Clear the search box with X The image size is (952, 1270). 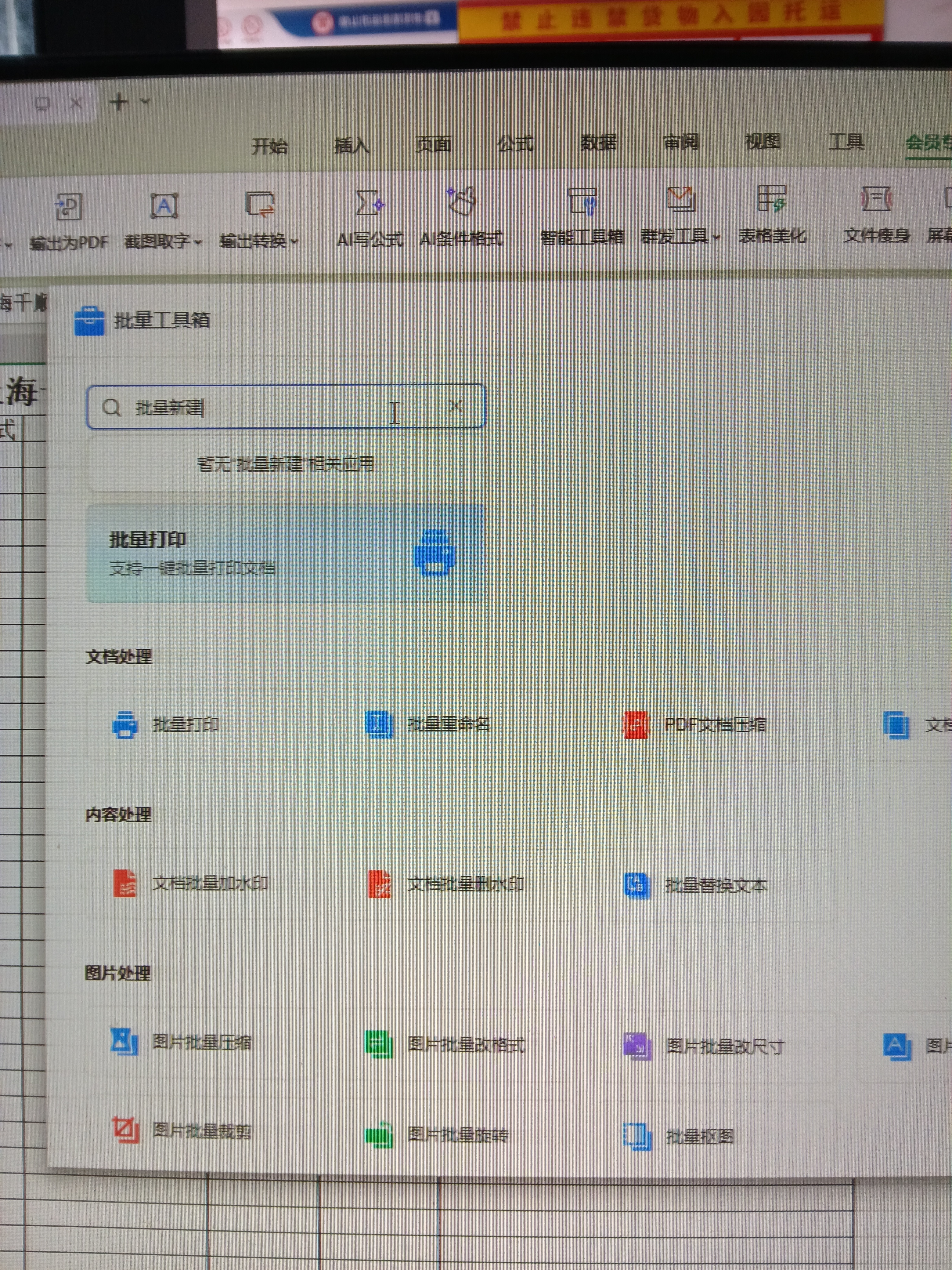456,407
